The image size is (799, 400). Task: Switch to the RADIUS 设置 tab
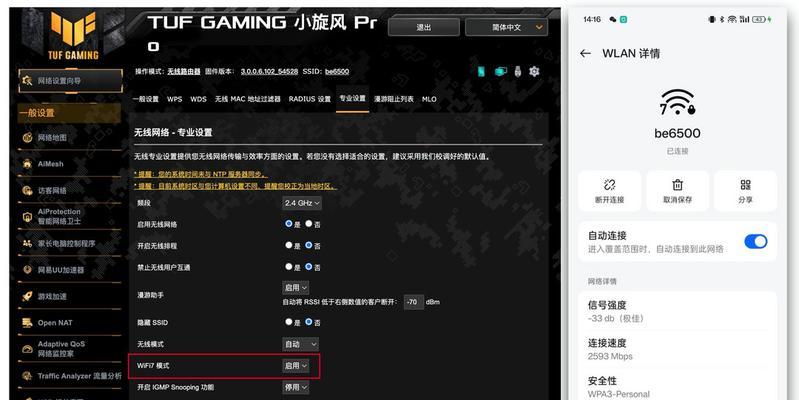(310, 99)
